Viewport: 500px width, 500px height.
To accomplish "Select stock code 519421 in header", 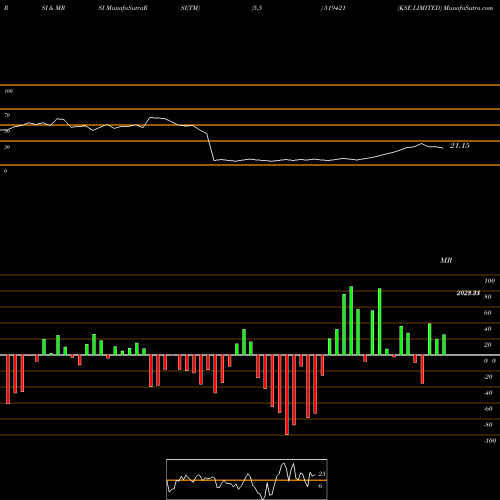I will (335, 8).
